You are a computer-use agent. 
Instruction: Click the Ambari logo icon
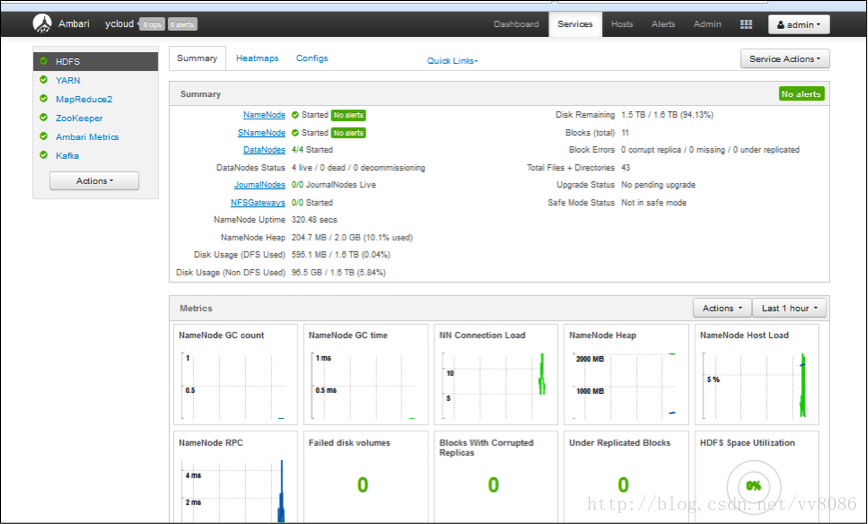(42, 24)
